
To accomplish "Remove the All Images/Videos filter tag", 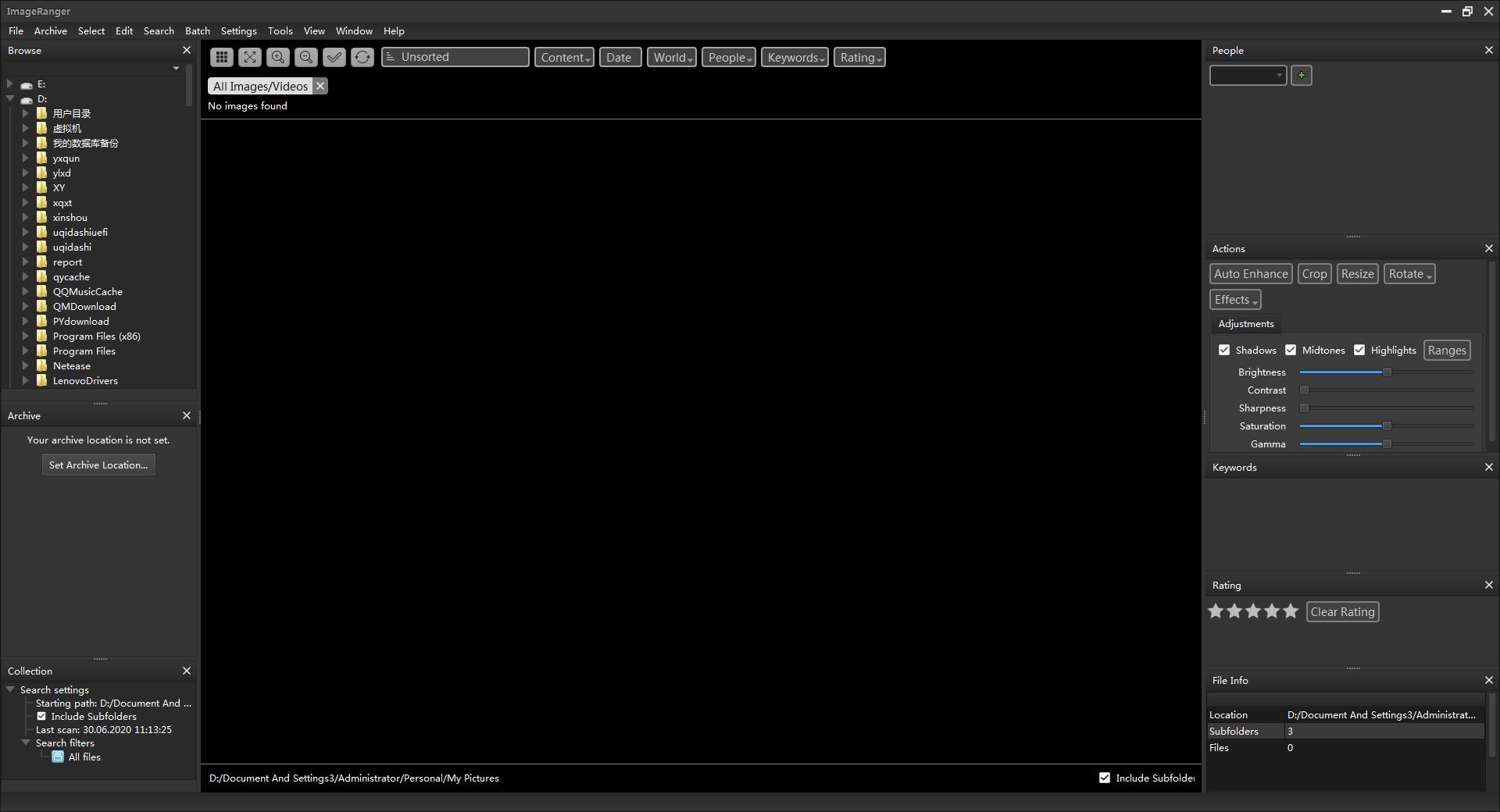I will click(320, 87).
